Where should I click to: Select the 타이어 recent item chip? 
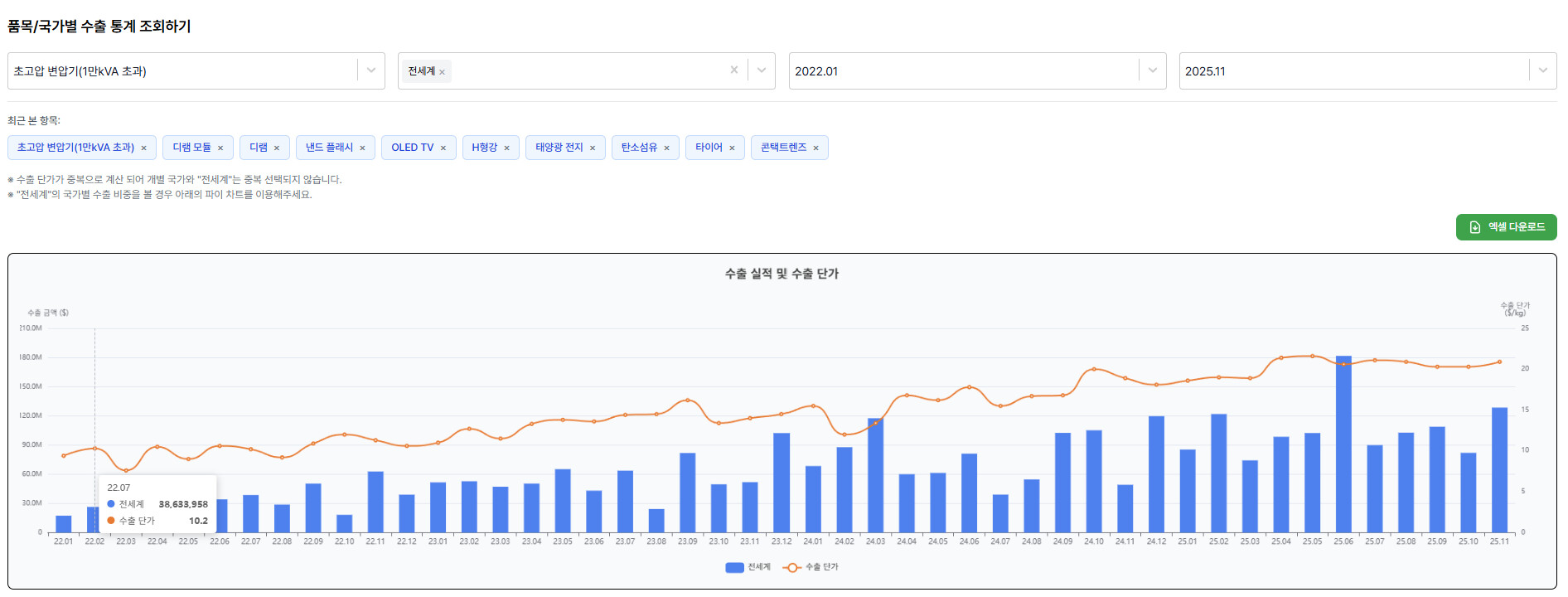click(x=709, y=148)
